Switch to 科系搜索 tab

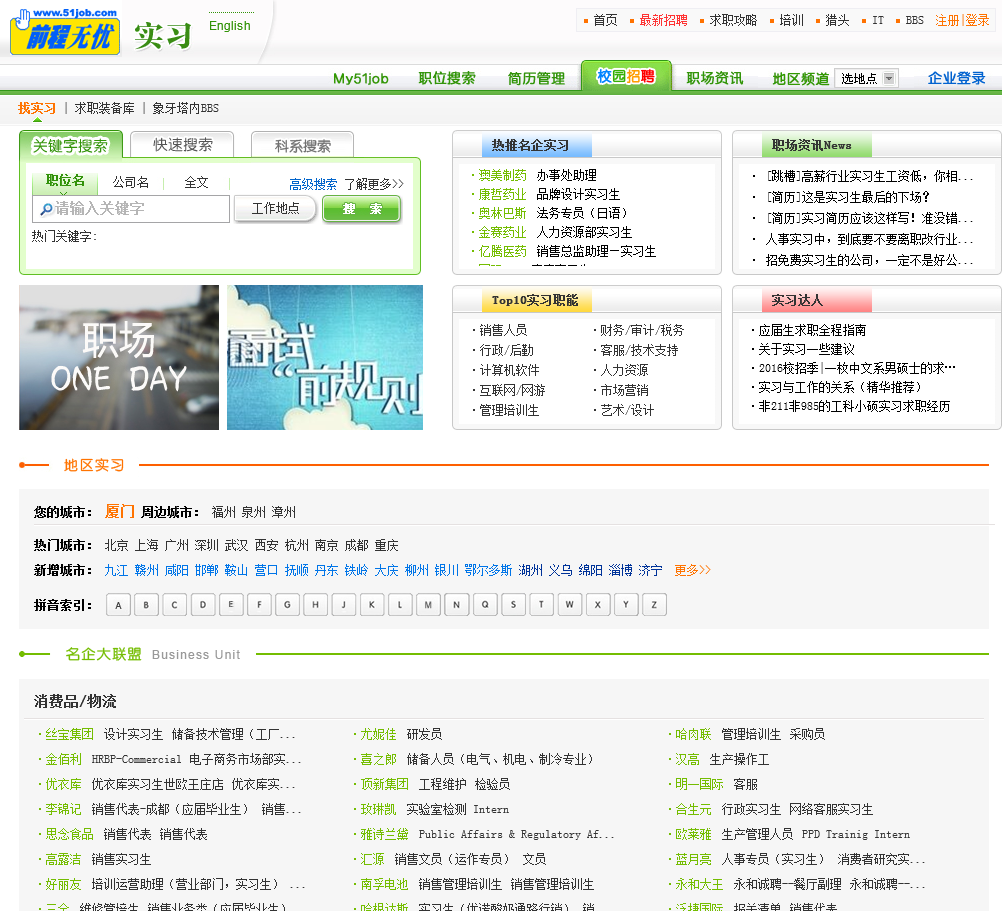(x=302, y=146)
